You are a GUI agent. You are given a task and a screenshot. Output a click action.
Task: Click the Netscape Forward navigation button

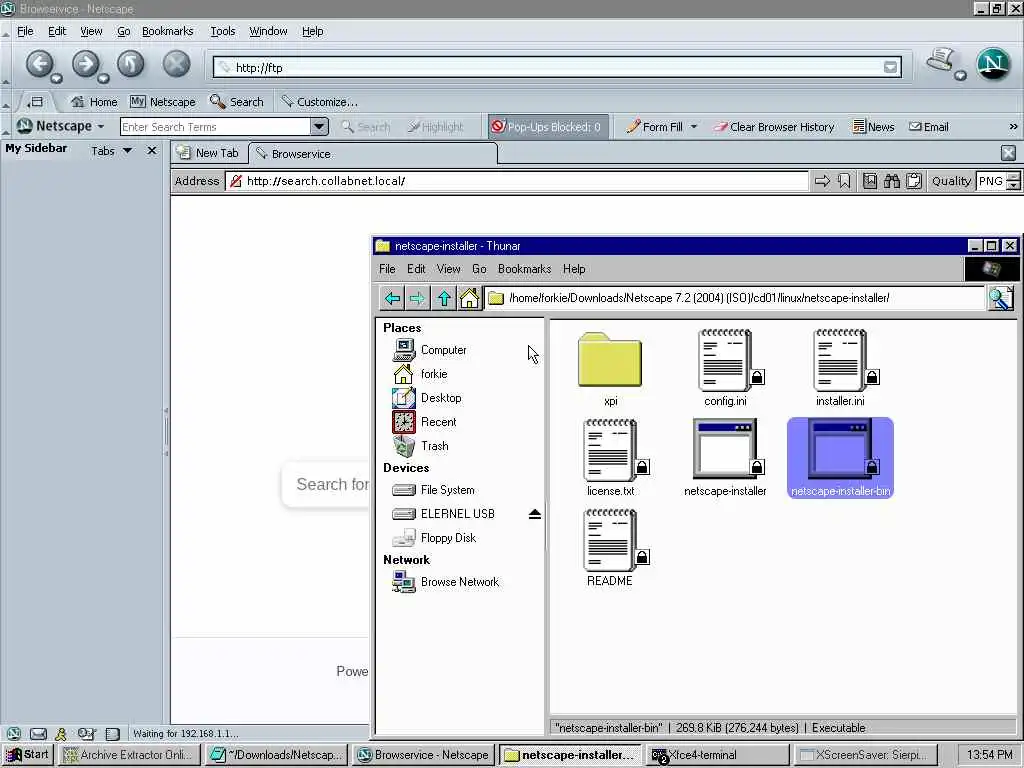86,65
